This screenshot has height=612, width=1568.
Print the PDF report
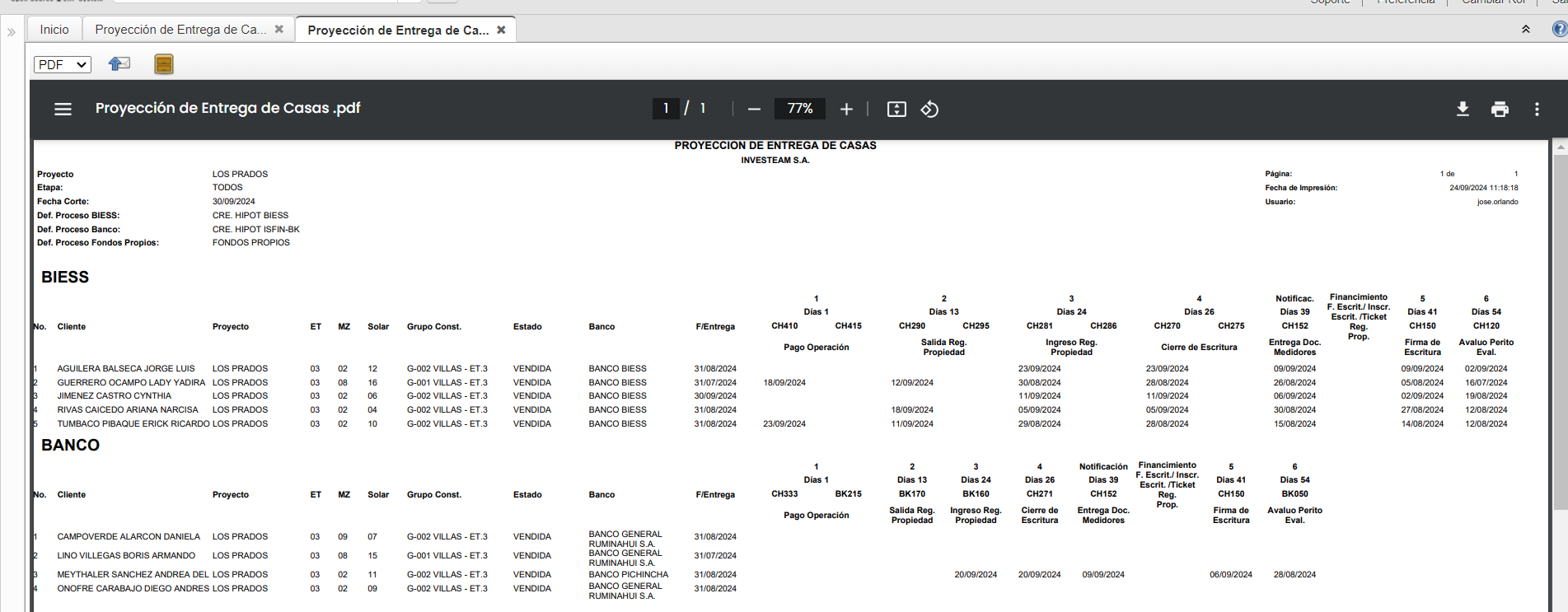[1500, 109]
